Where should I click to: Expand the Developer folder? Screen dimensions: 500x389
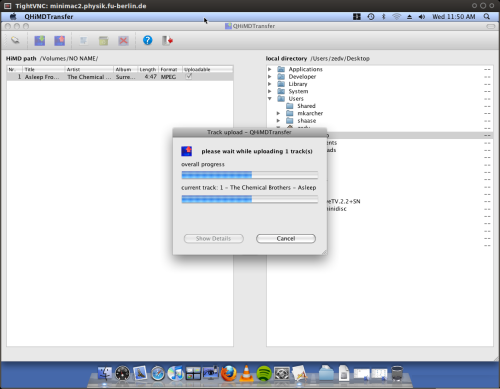pyautogui.click(x=270, y=76)
